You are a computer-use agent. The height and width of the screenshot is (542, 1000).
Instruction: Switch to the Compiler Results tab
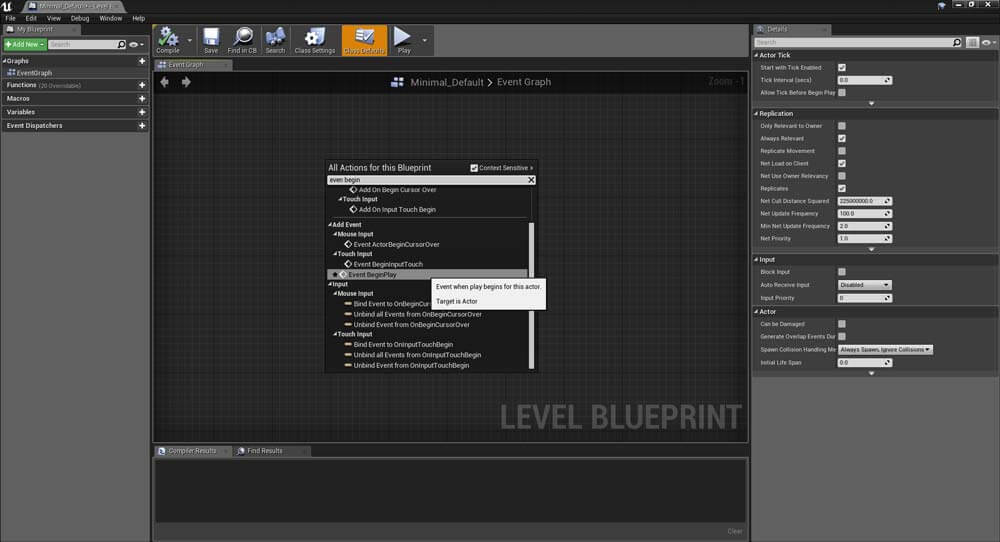pos(192,451)
